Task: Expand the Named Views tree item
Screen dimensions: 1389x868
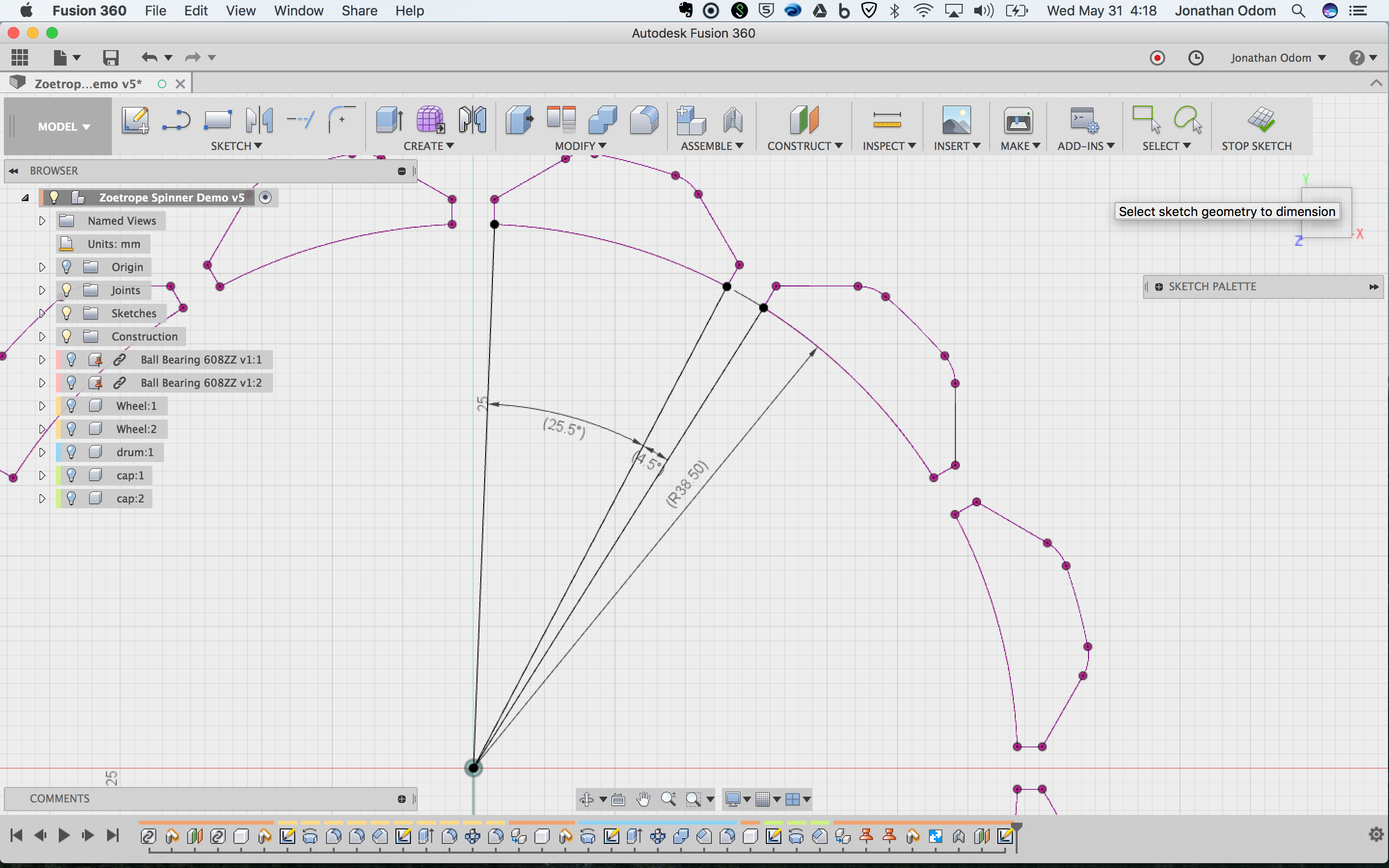Action: click(42, 221)
